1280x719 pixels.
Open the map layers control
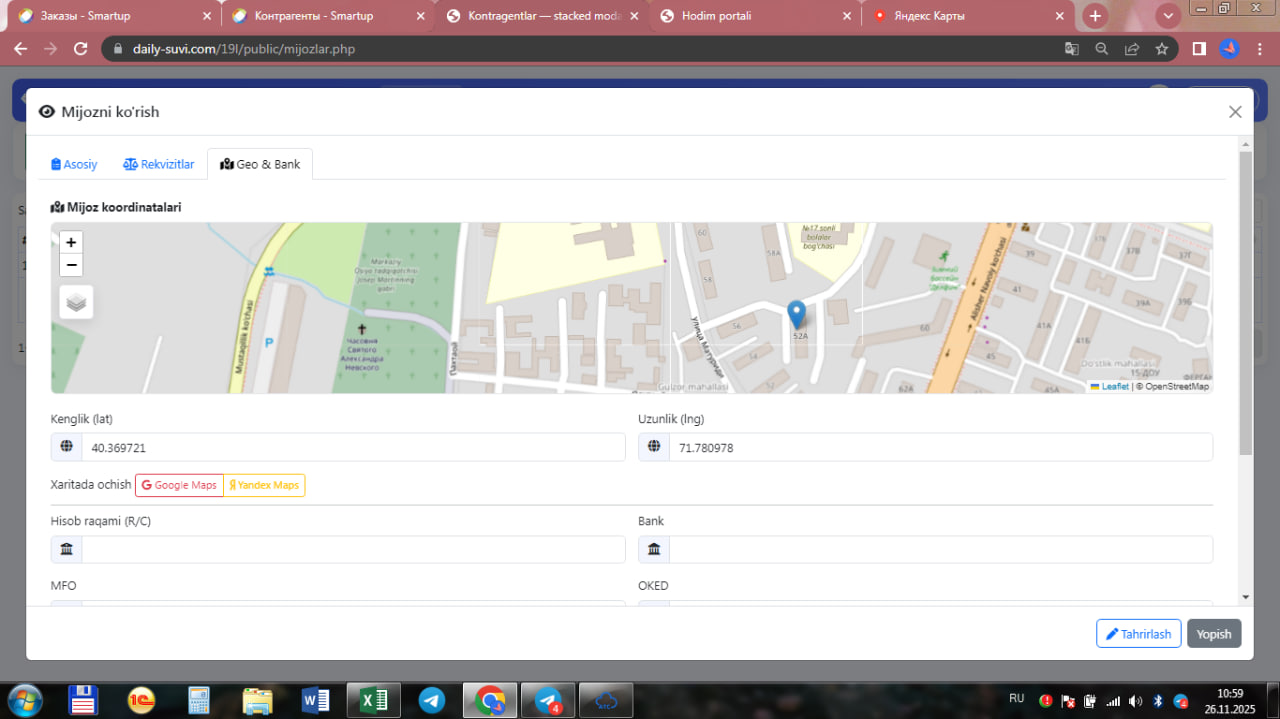76,302
